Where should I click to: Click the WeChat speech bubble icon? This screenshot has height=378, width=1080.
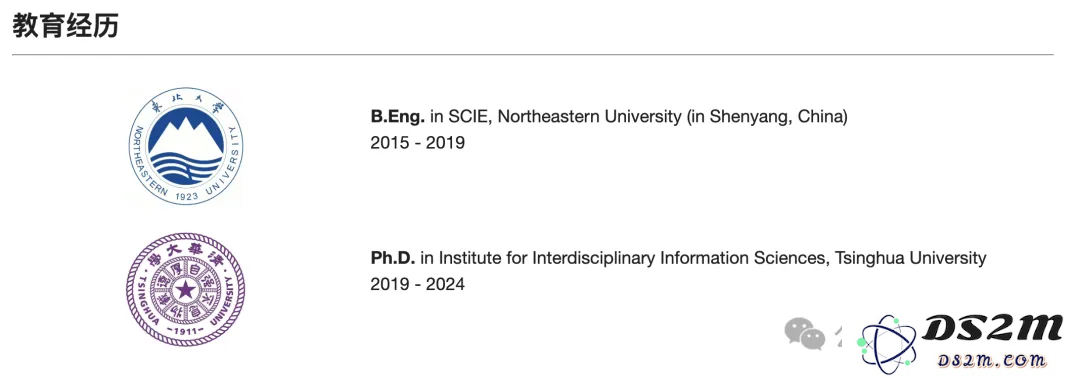pos(804,334)
